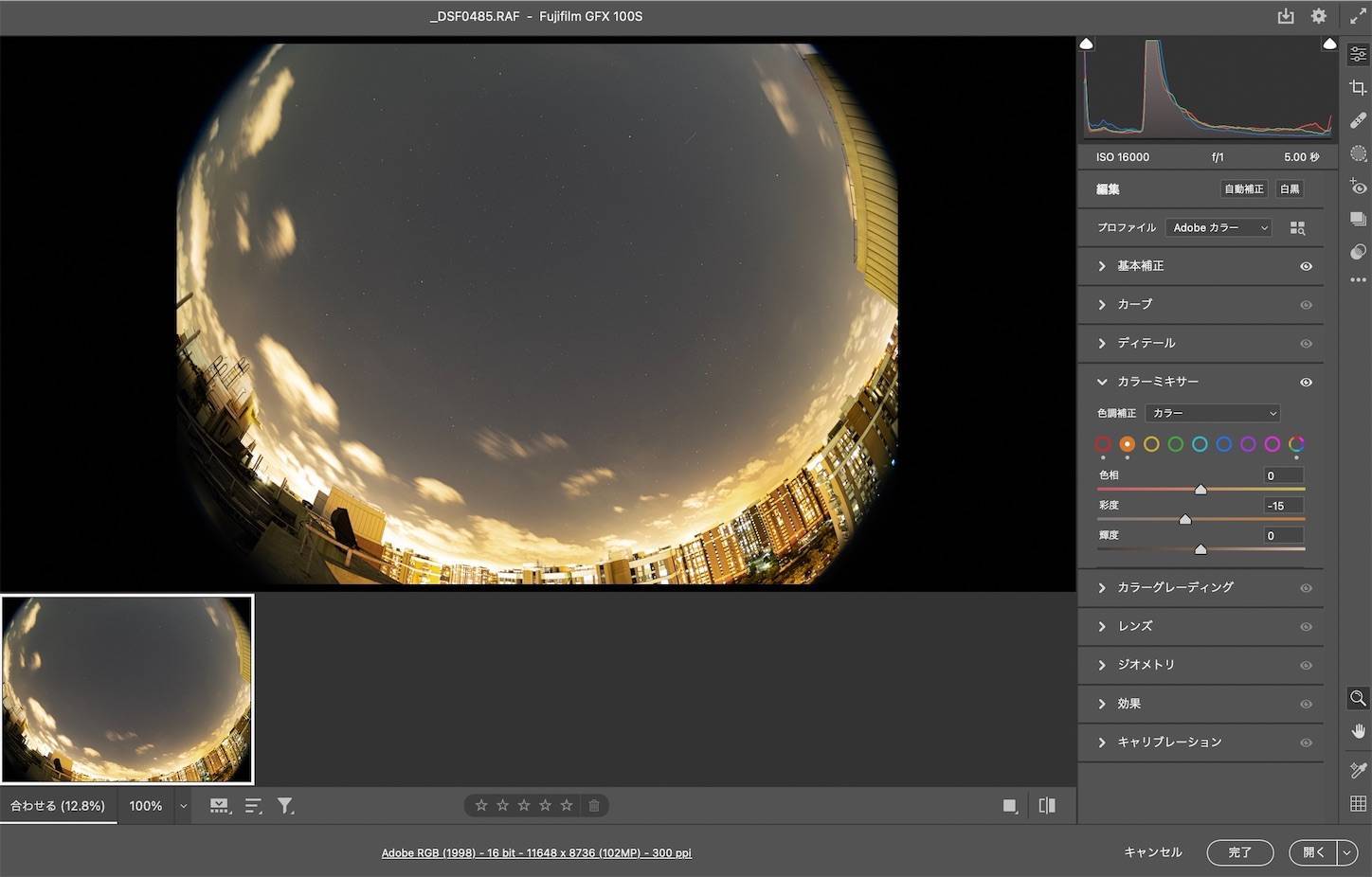The width and height of the screenshot is (1372, 877).
Task: Collapse the カラーミキサー section
Action: (1102, 382)
